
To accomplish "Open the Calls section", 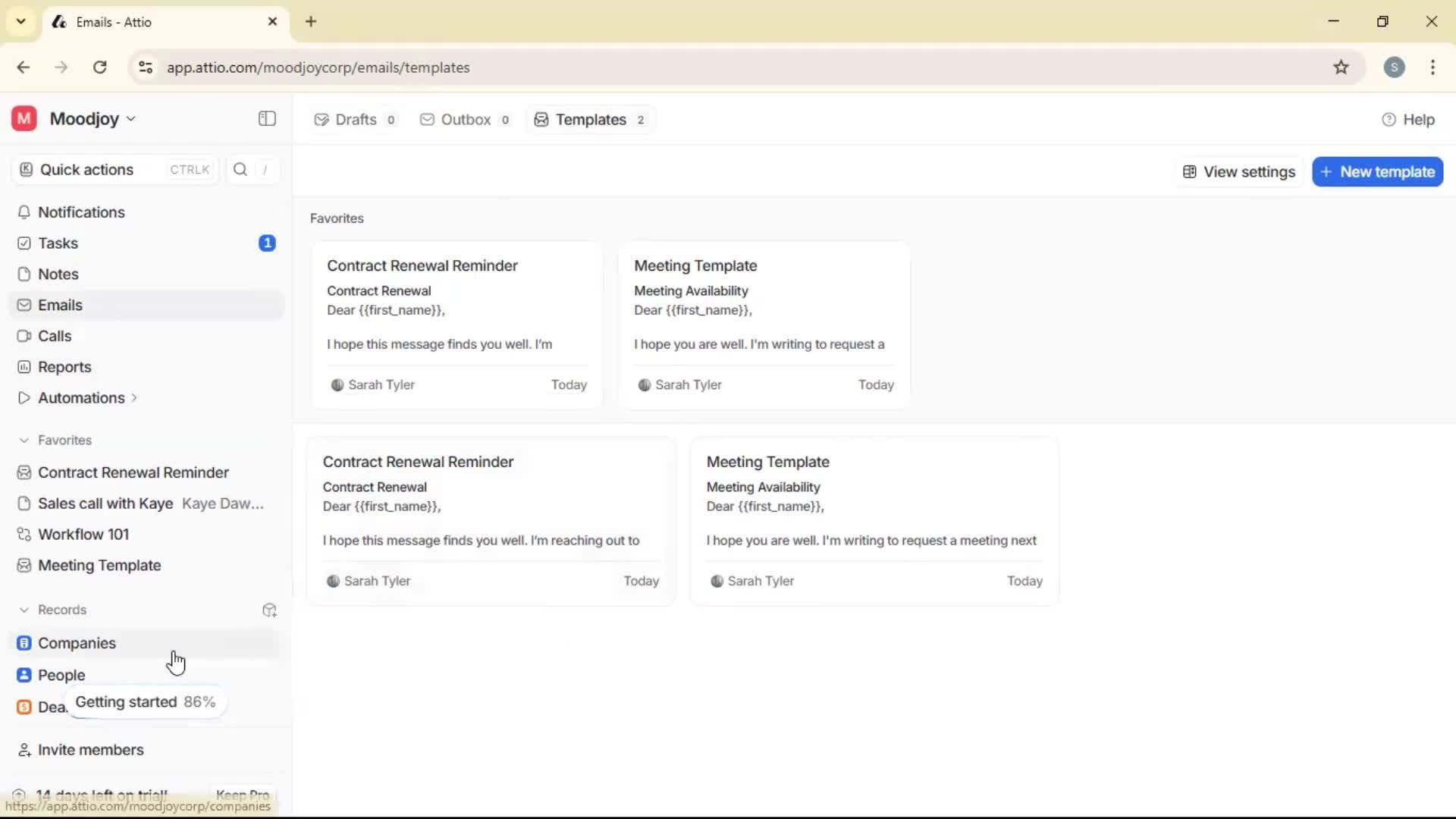I will pyautogui.click(x=54, y=336).
